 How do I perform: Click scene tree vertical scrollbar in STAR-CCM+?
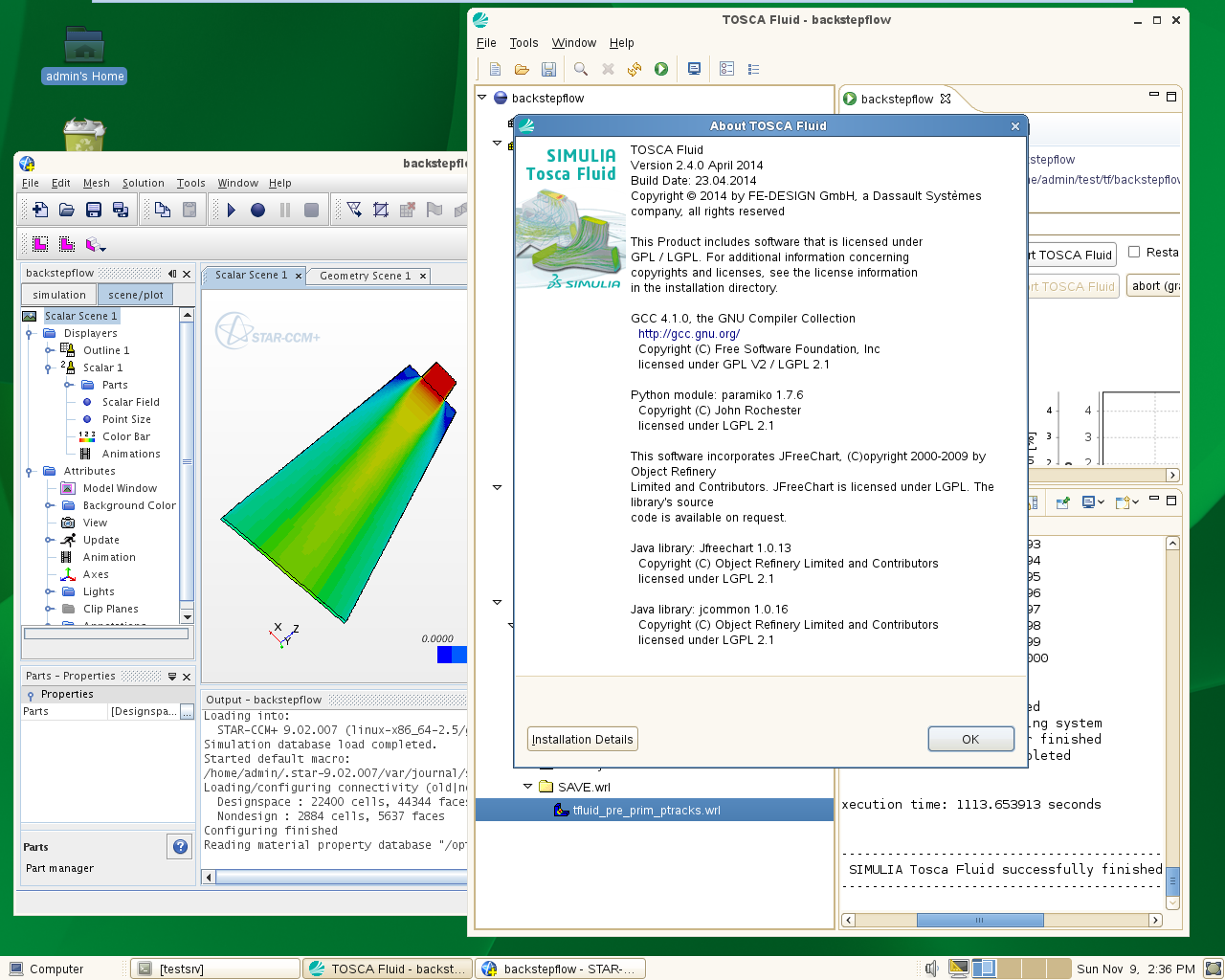(187, 462)
